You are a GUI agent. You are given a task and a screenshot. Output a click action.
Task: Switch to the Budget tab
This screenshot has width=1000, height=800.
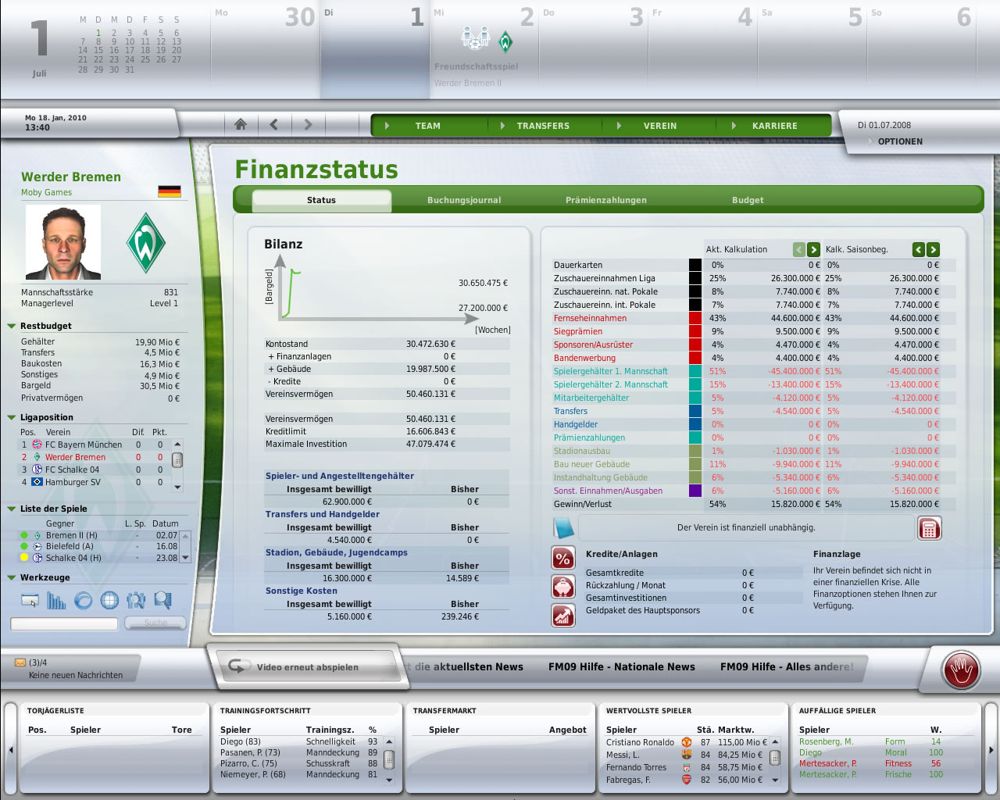click(x=747, y=200)
